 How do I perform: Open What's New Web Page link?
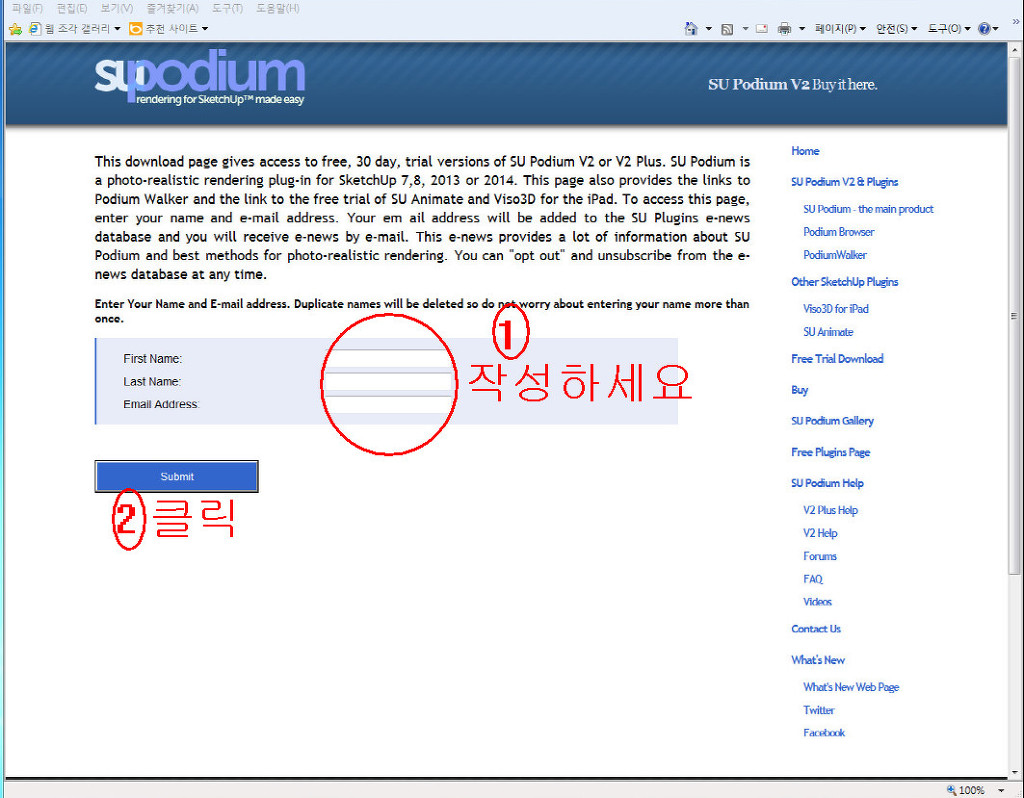[x=851, y=687]
